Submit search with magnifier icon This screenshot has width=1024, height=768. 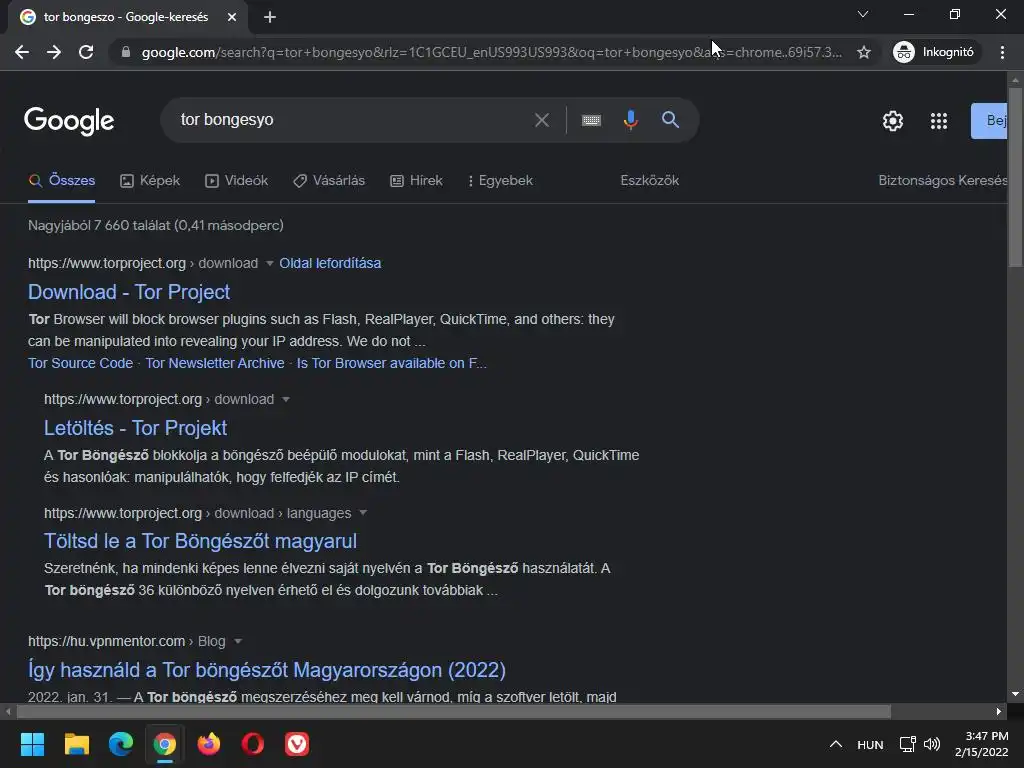pyautogui.click(x=670, y=120)
